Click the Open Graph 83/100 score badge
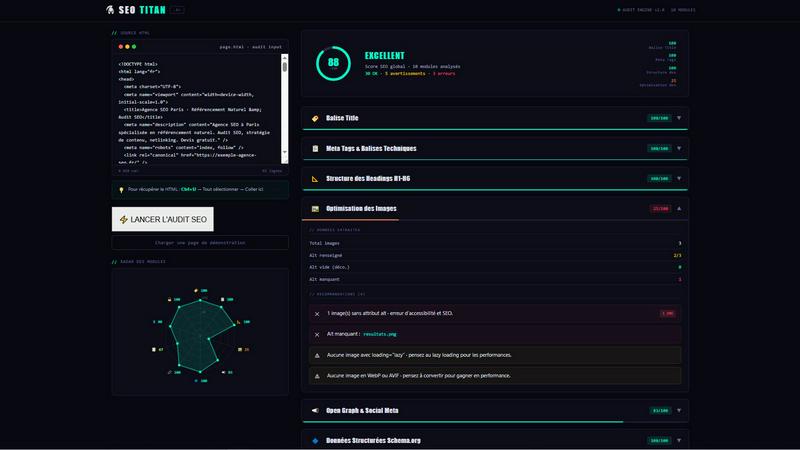The height and width of the screenshot is (450, 800). pos(661,410)
